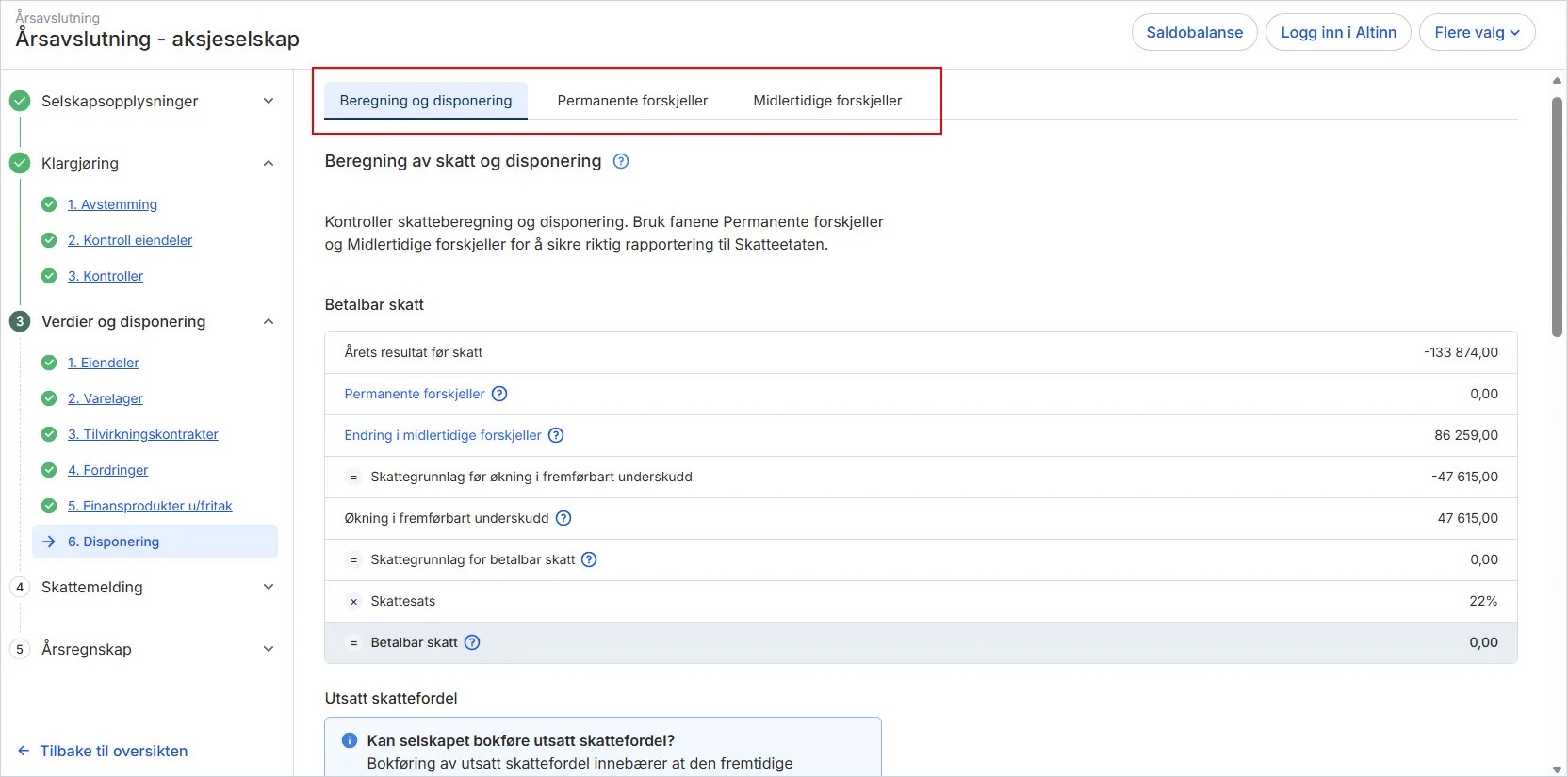This screenshot has height=777, width=1568.
Task: Show help for Økning i fremførbart underskudd
Action: (563, 518)
